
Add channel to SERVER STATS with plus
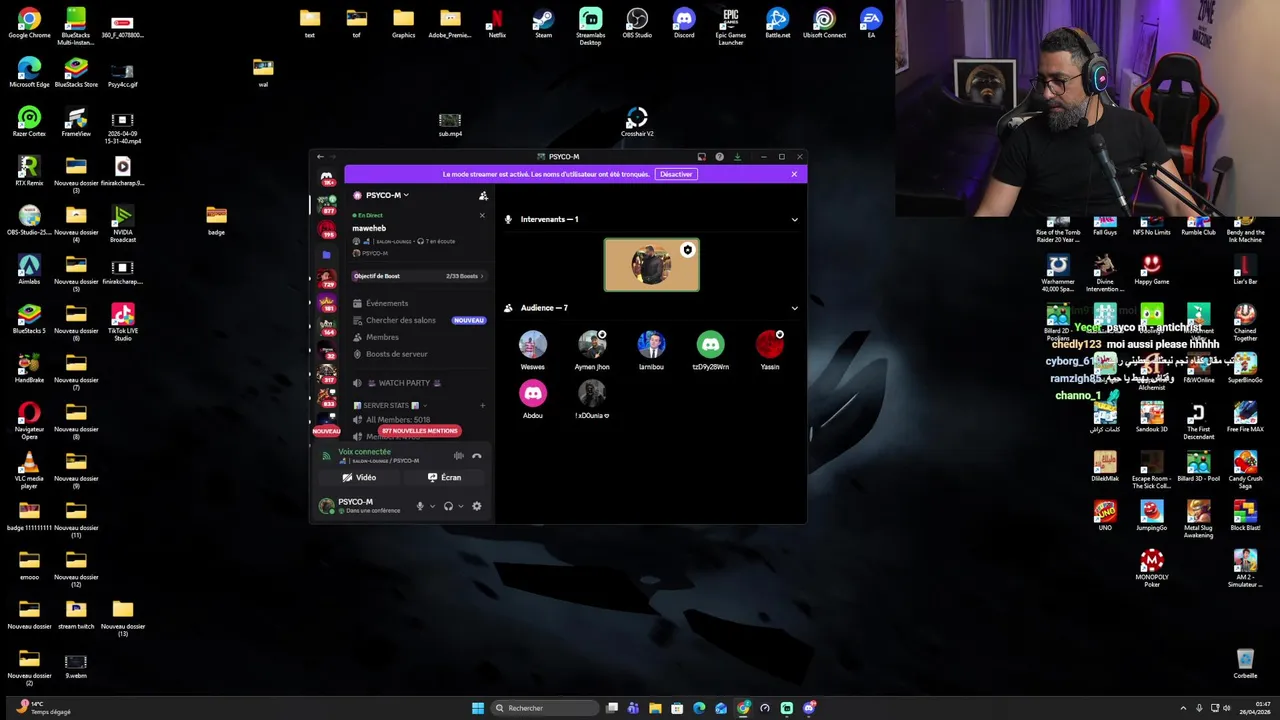tap(482, 406)
